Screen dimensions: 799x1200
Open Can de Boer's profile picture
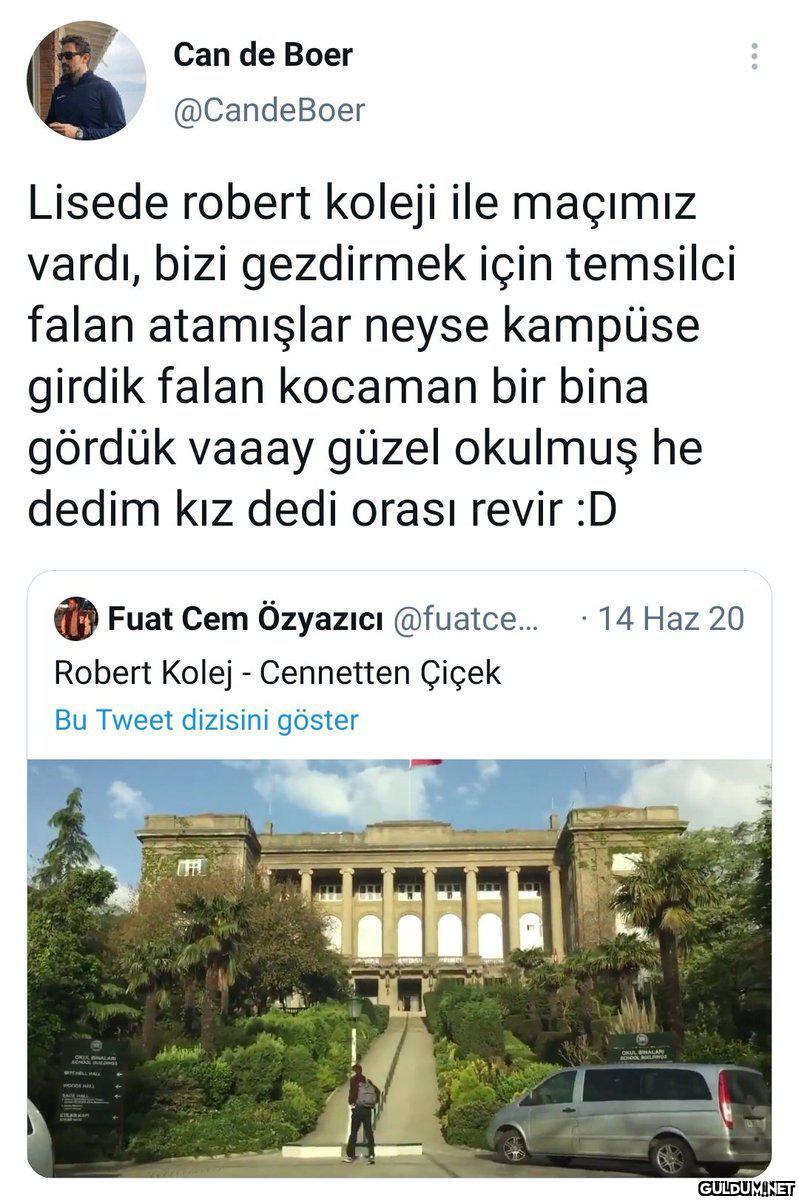(86, 80)
